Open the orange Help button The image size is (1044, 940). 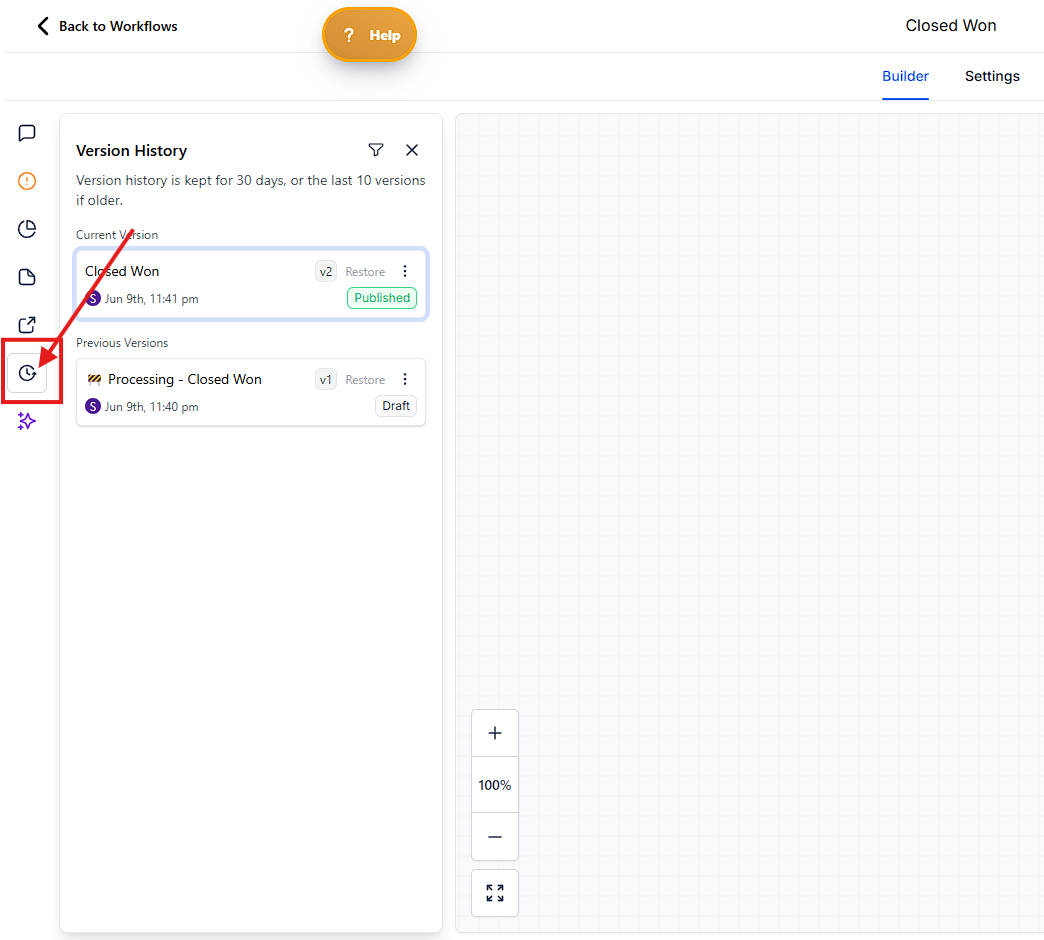click(370, 35)
